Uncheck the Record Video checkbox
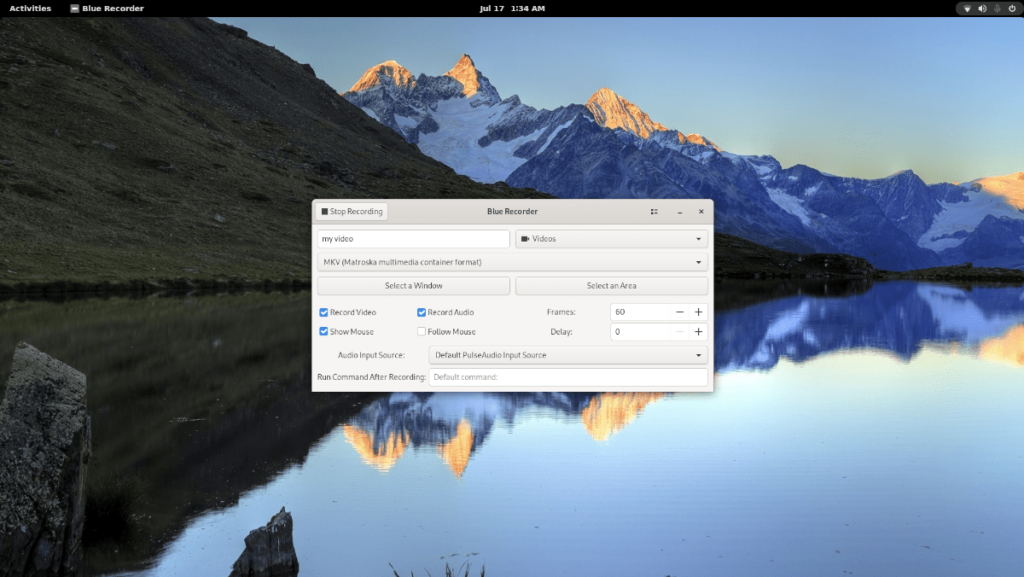This screenshot has width=1024, height=577. tap(324, 312)
